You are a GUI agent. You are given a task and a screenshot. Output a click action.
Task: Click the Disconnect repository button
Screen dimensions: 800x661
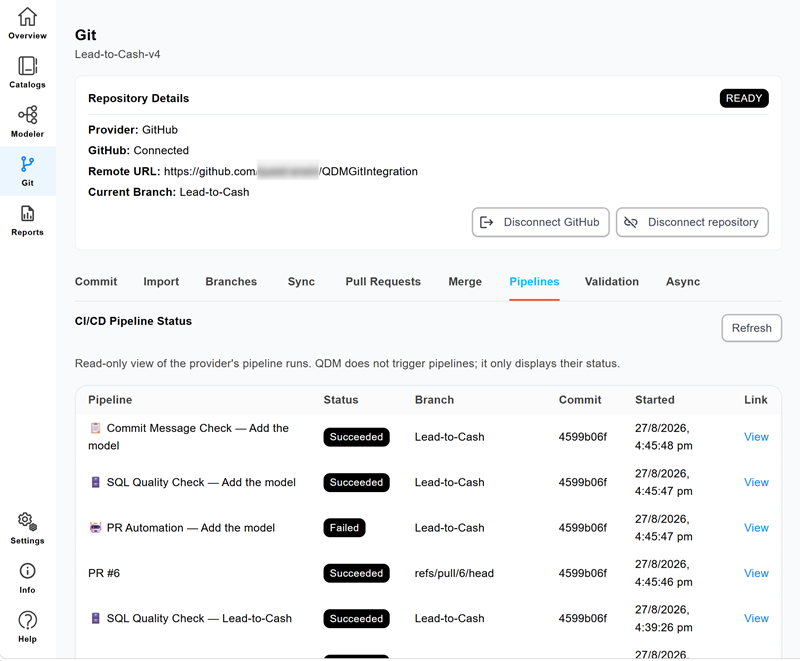tap(692, 222)
